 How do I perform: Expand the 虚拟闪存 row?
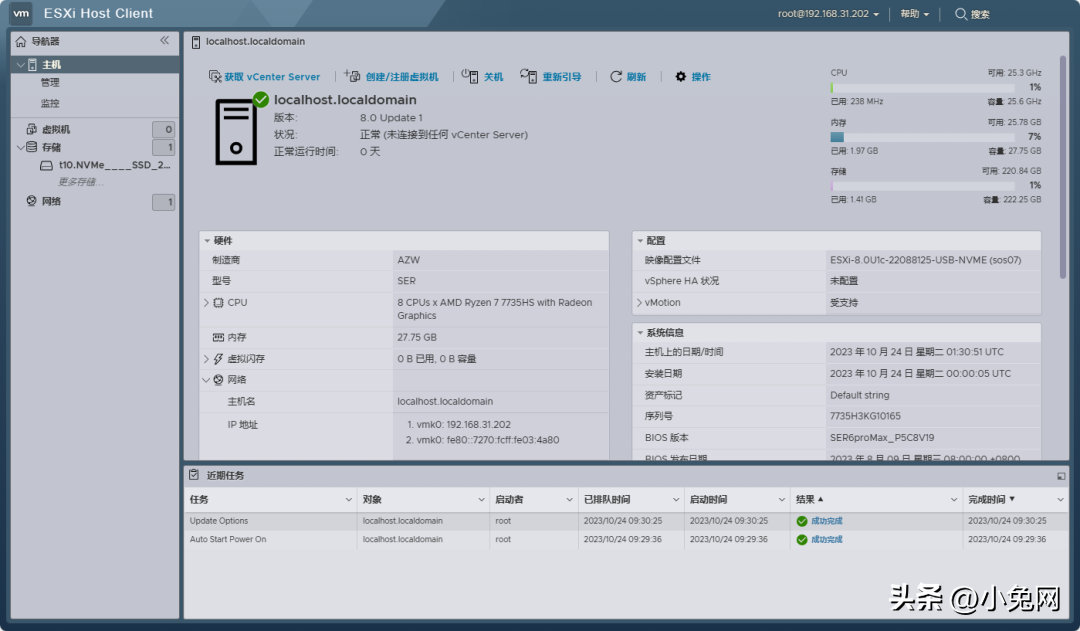coord(206,359)
